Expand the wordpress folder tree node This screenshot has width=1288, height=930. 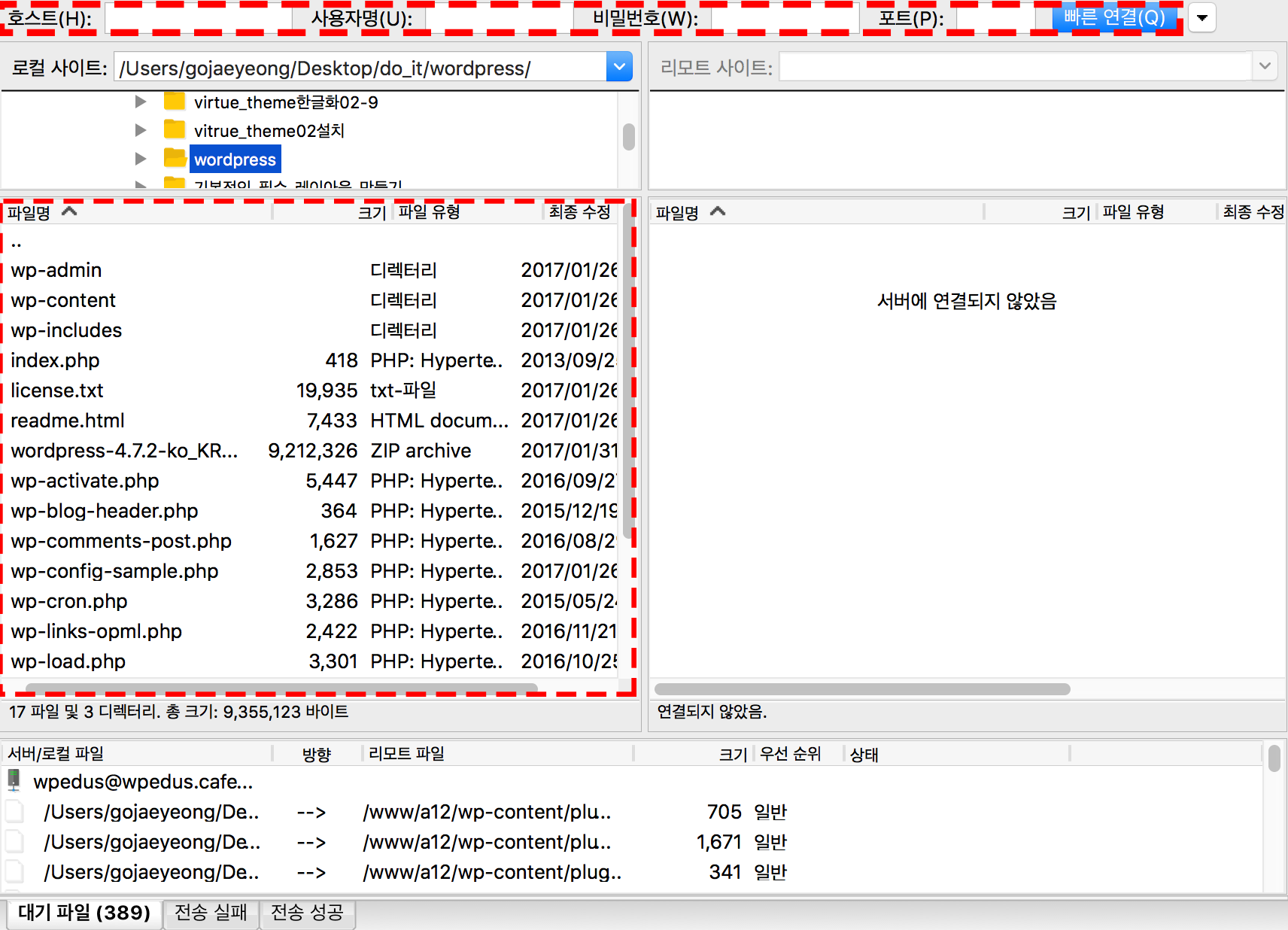click(x=141, y=159)
